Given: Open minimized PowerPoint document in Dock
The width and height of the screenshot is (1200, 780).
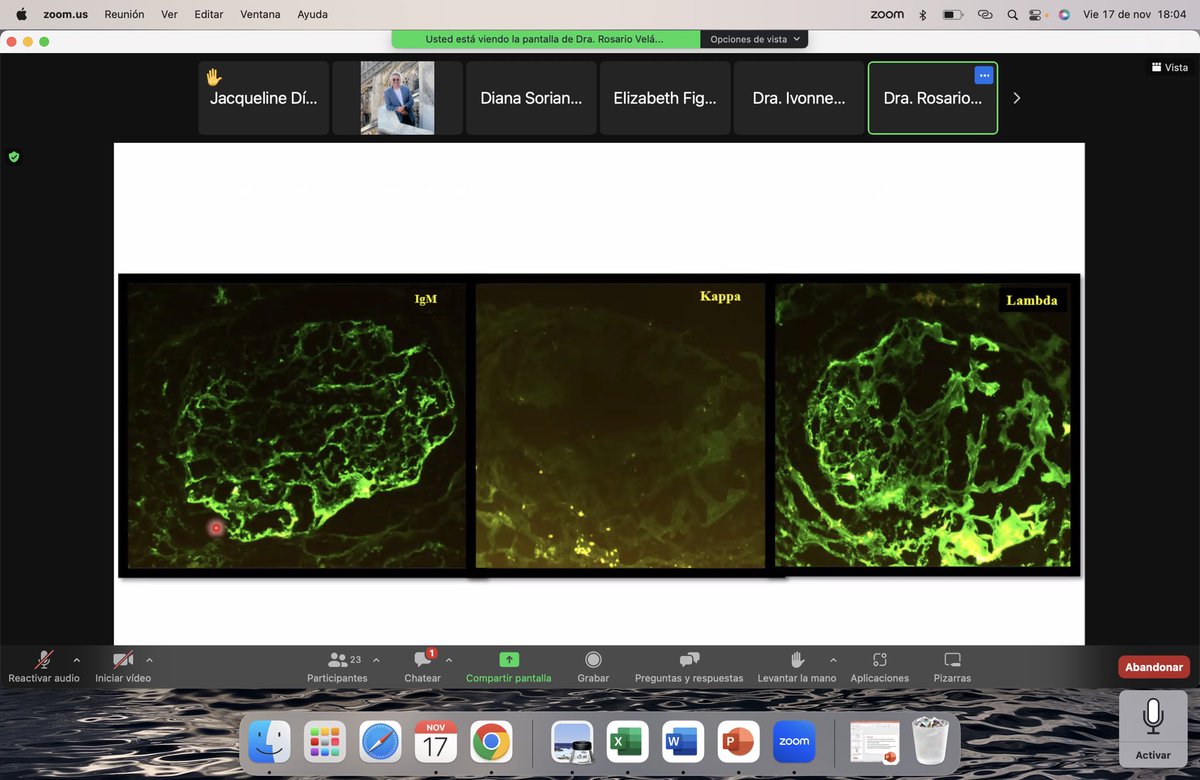Looking at the screenshot, I should 875,741.
